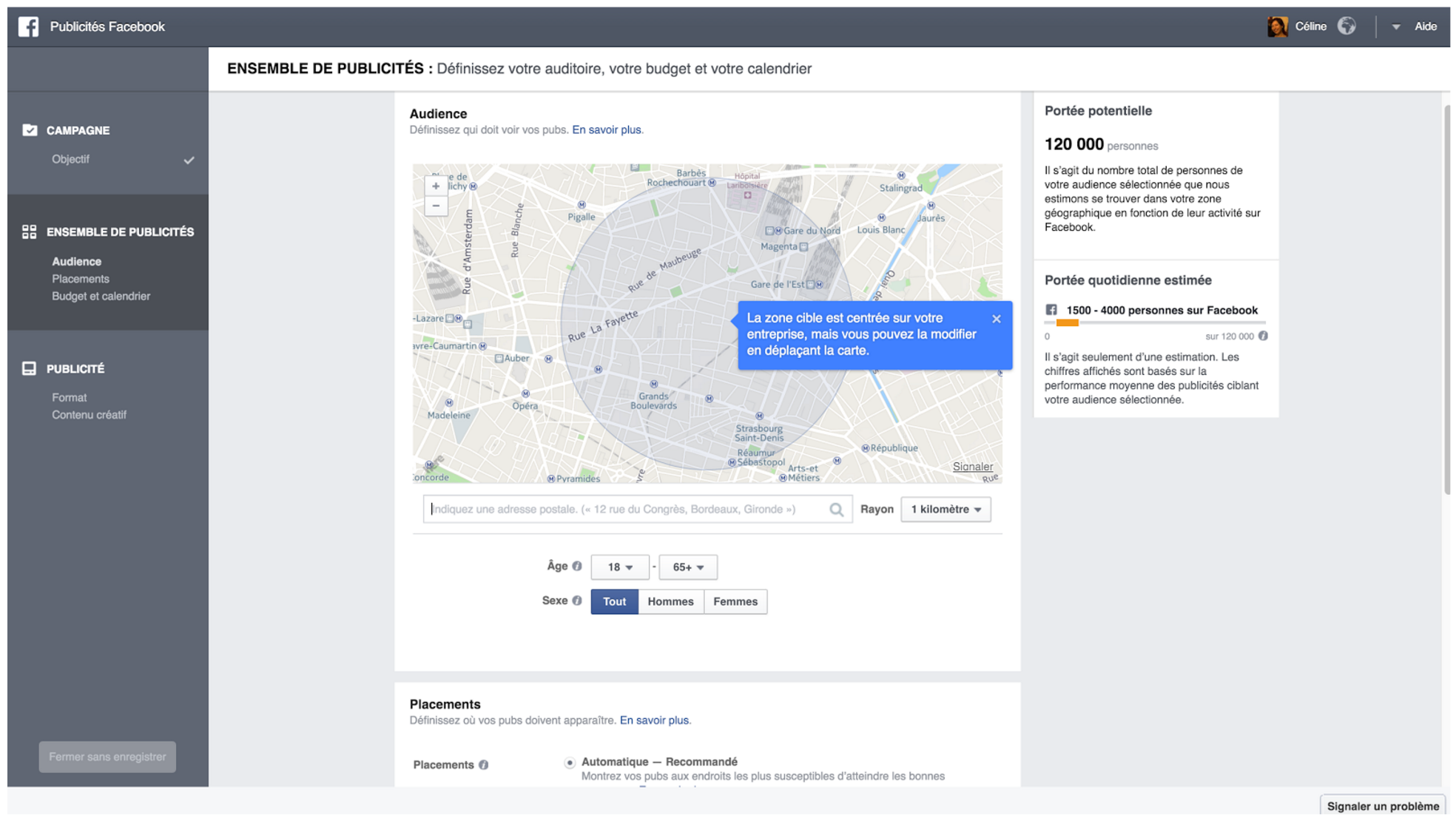
Task: Open the account dropdown arrow near Aide
Action: (1396, 27)
